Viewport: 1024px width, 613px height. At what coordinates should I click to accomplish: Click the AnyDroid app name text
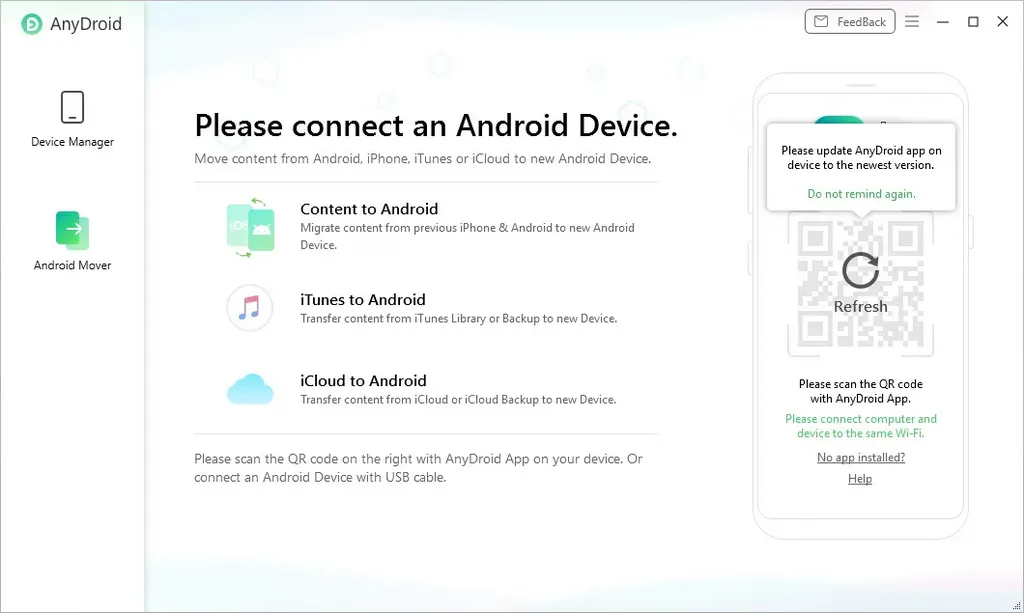click(x=86, y=24)
